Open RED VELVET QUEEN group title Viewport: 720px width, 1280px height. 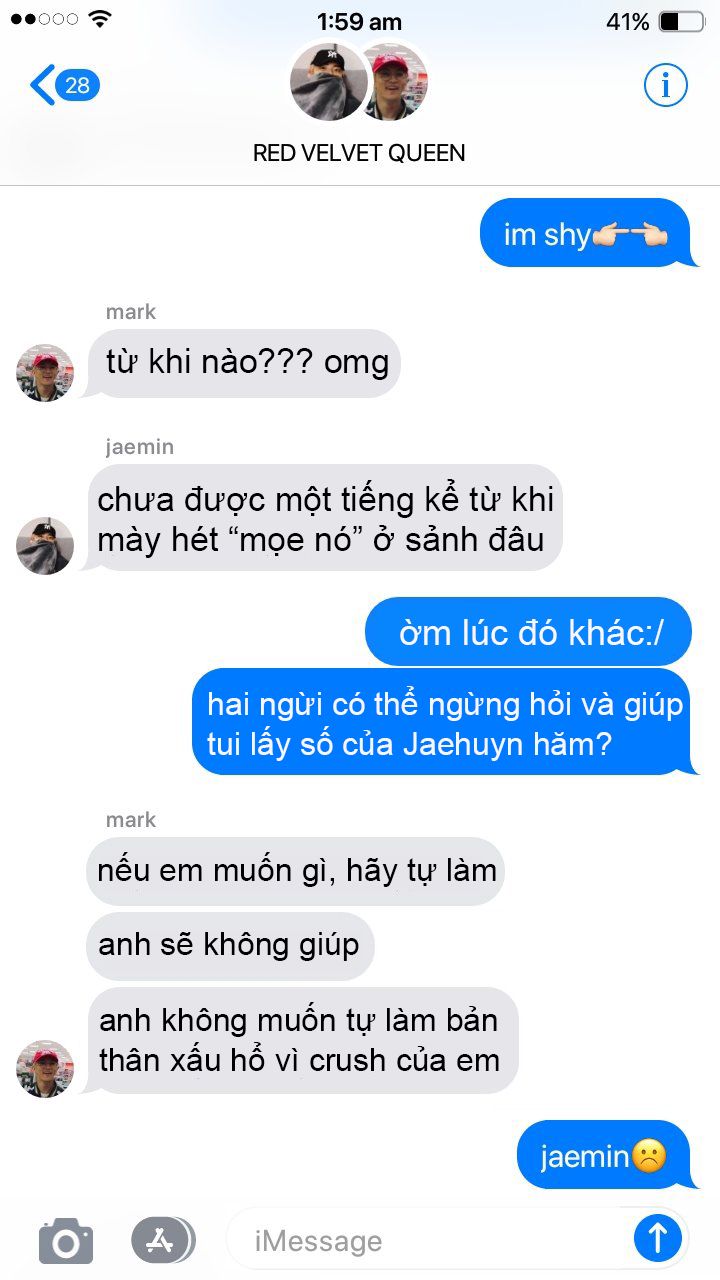point(359,153)
